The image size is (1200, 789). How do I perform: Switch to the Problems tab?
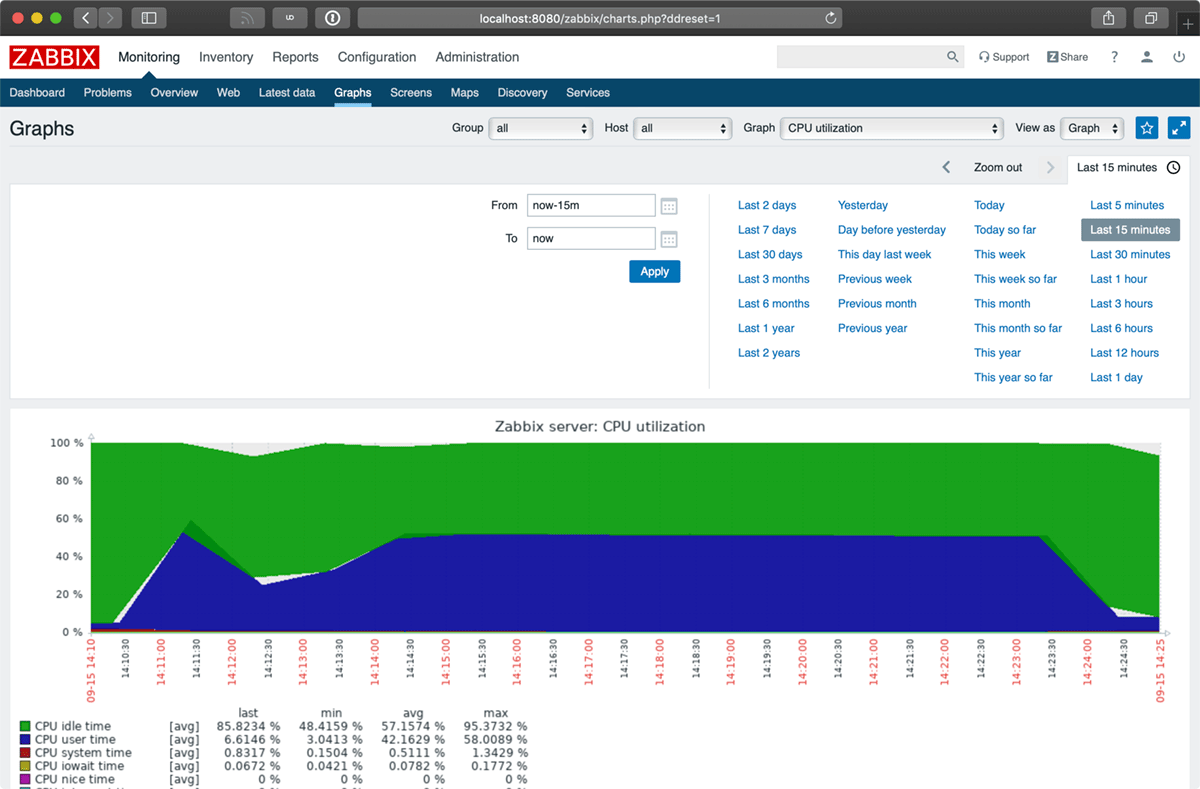pyautogui.click(x=108, y=93)
